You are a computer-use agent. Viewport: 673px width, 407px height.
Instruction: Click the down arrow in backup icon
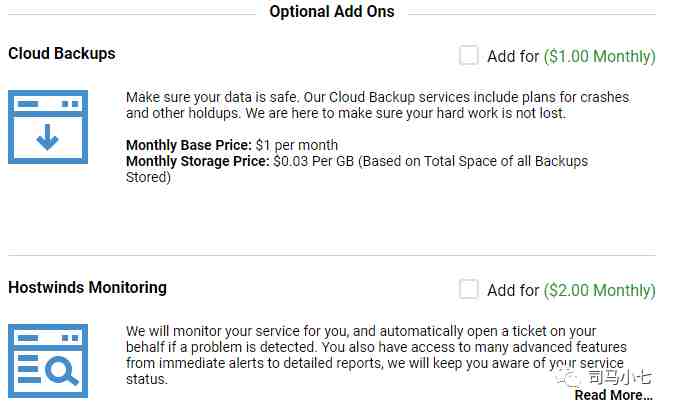(x=47, y=137)
